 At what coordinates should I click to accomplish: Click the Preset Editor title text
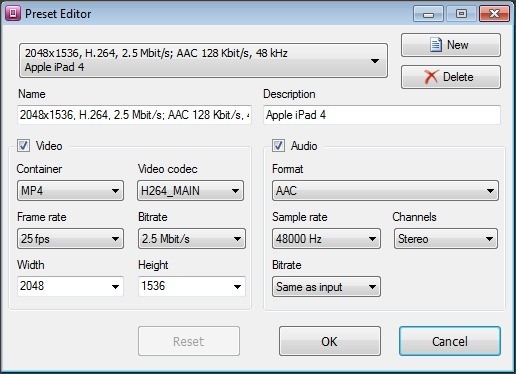(x=58, y=14)
